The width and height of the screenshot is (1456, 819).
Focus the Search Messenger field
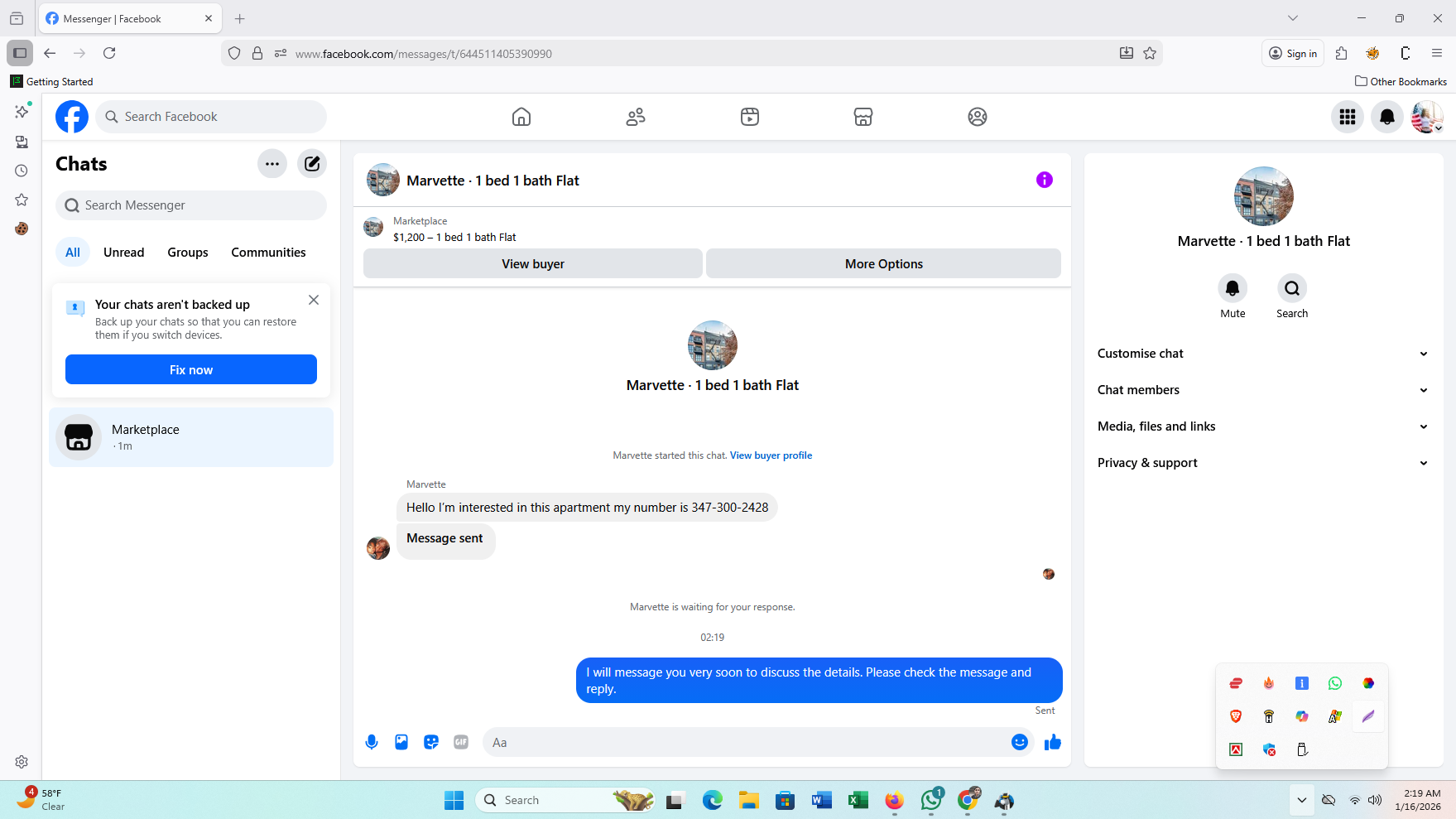(x=191, y=205)
